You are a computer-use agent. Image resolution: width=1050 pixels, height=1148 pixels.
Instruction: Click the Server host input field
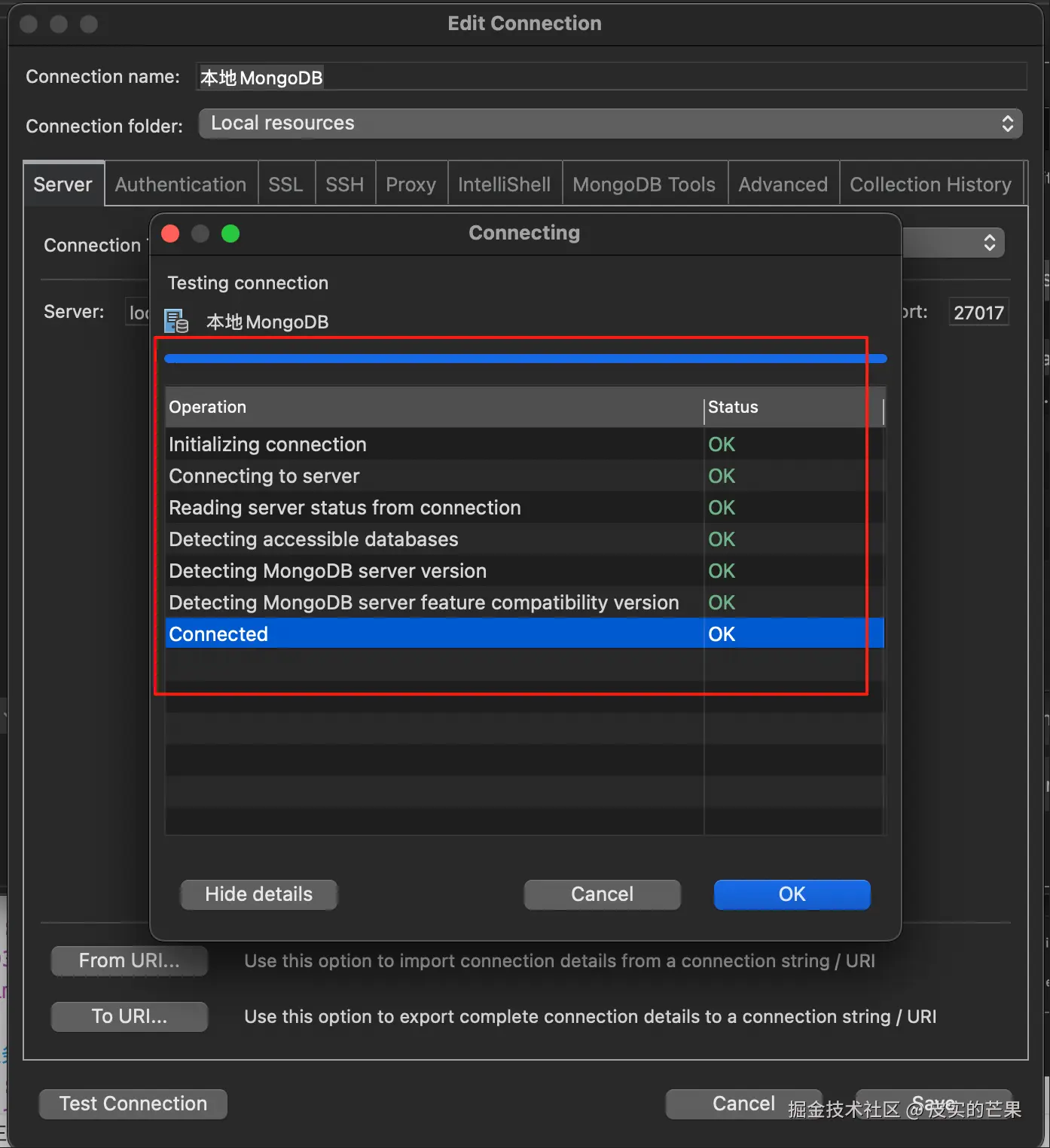point(139,312)
